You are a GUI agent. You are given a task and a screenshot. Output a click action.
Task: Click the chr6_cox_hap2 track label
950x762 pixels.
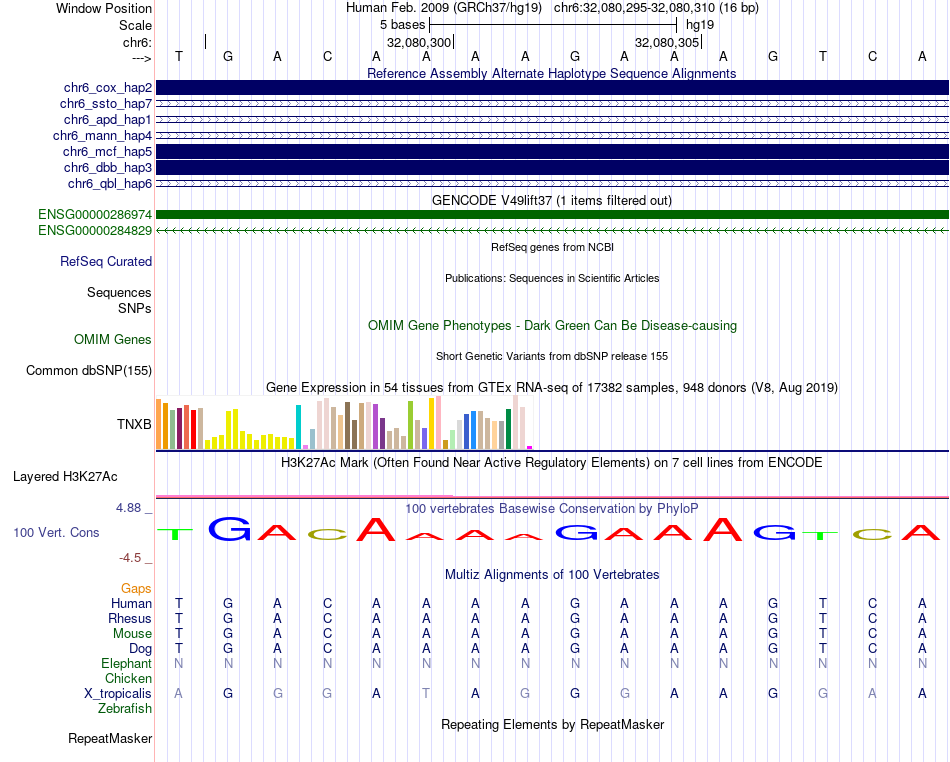(108, 88)
